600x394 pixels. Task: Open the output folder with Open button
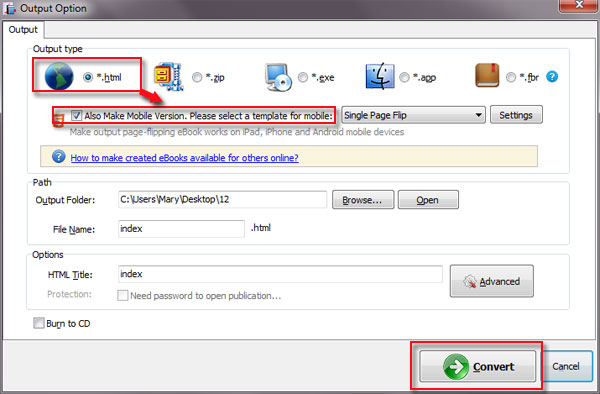[x=428, y=200]
